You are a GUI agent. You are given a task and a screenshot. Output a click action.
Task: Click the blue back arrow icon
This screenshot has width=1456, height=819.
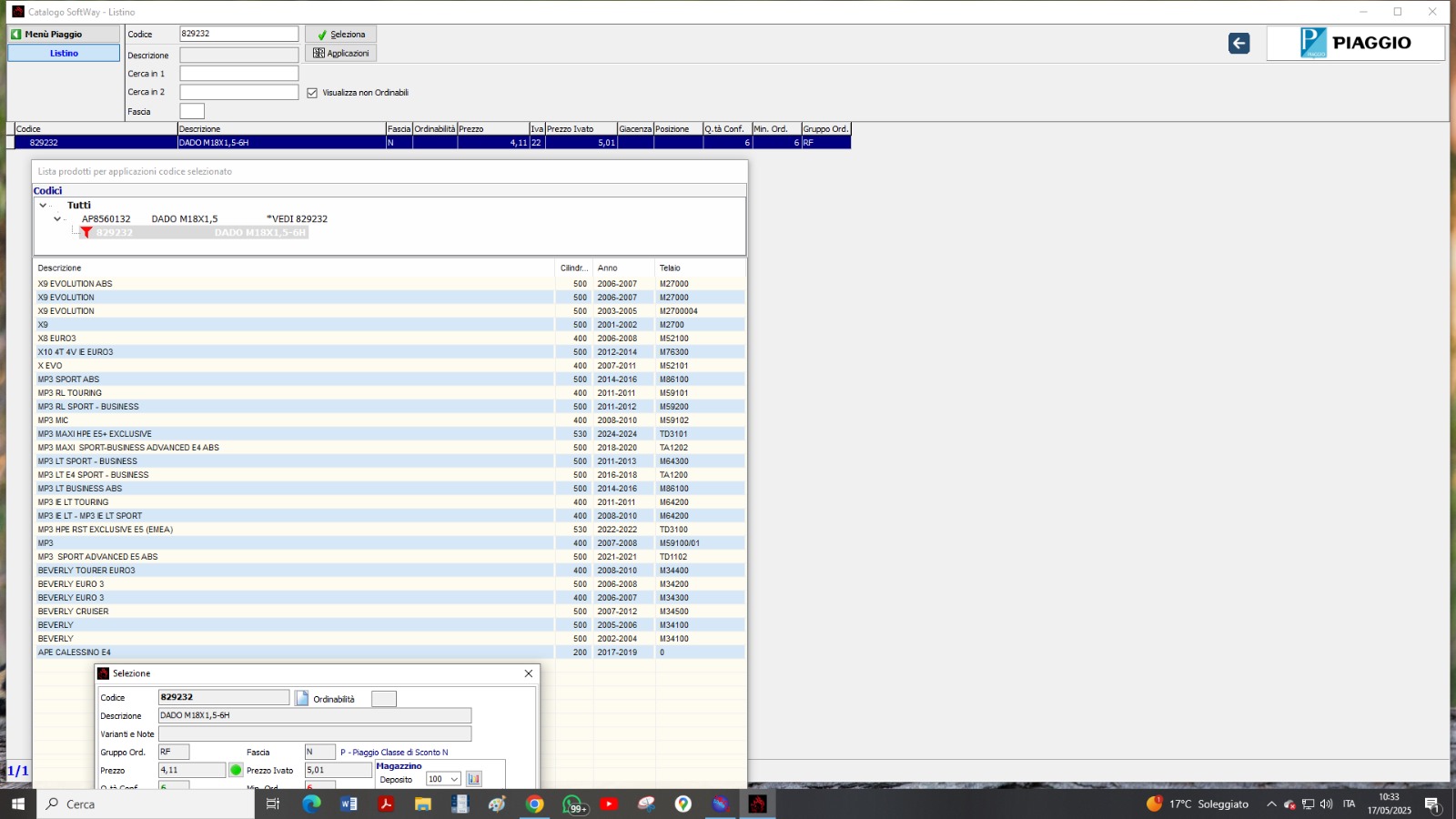click(x=1239, y=44)
